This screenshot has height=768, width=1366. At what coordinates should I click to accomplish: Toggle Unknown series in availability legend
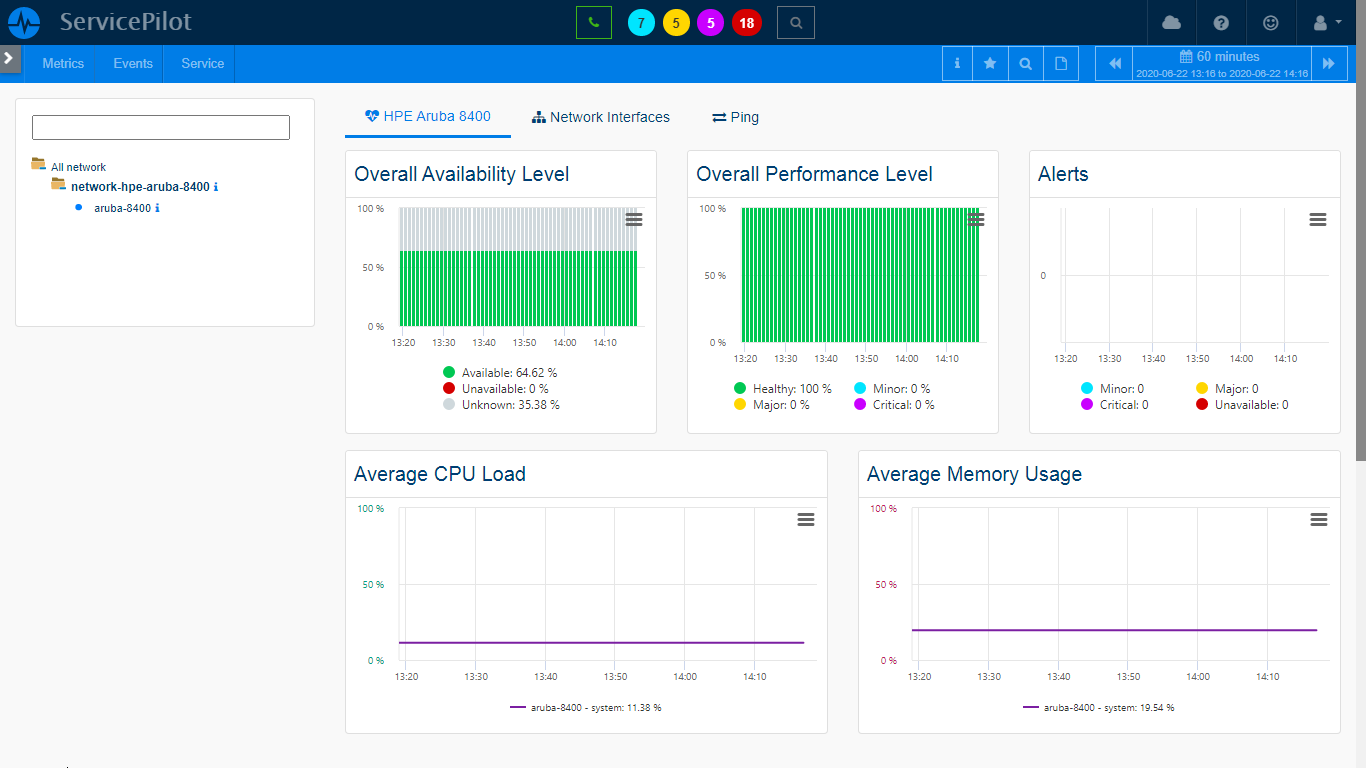[x=501, y=405]
